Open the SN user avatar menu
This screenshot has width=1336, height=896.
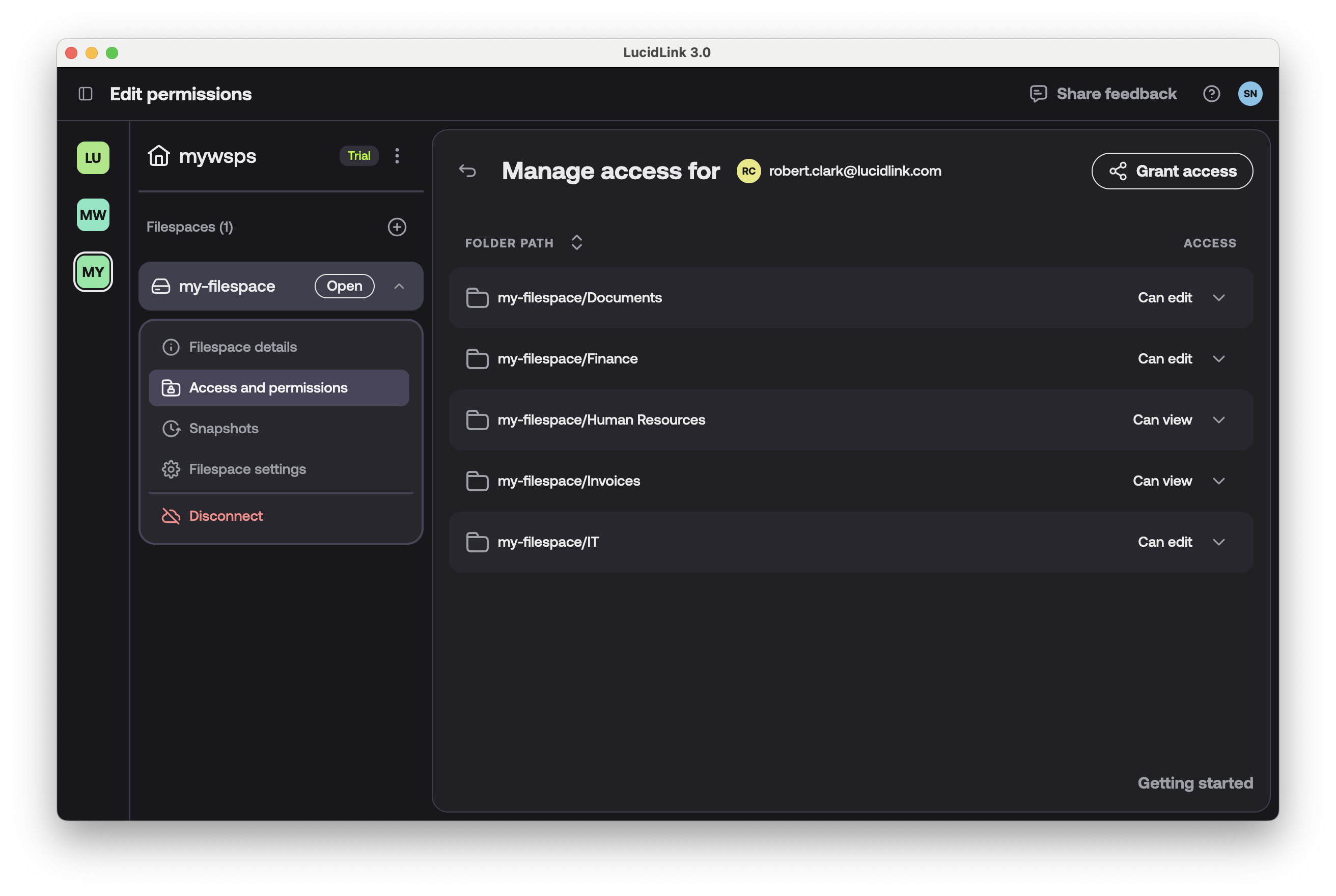[x=1250, y=94]
